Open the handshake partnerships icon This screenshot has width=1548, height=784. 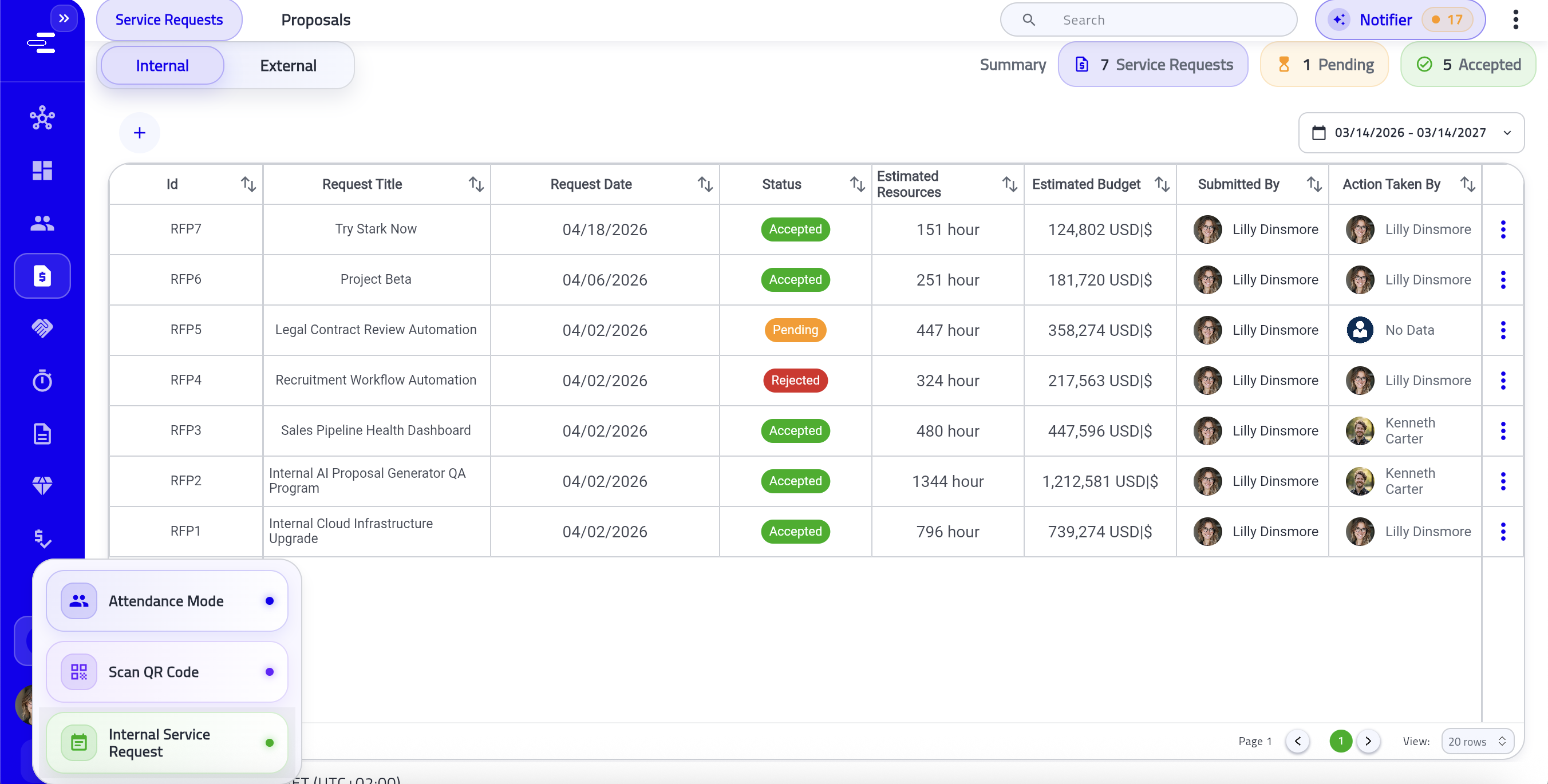click(41, 328)
